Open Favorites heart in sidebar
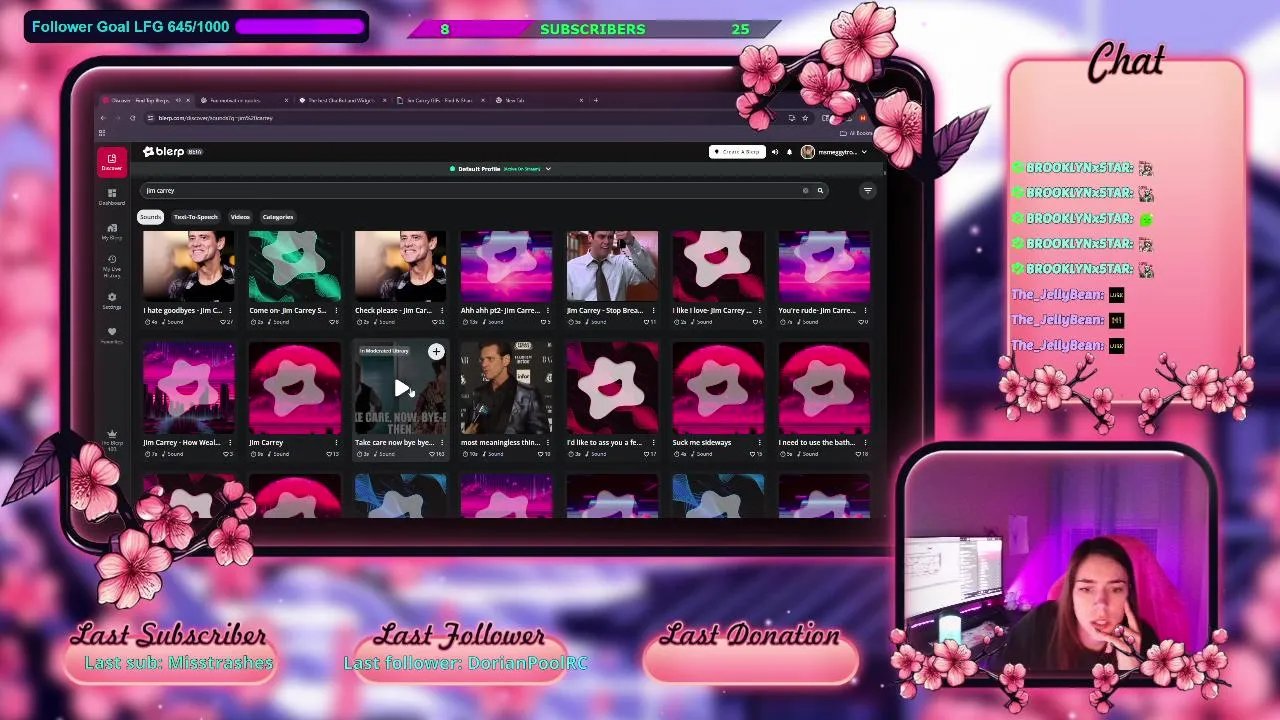The height and width of the screenshot is (720, 1280). pos(112,335)
